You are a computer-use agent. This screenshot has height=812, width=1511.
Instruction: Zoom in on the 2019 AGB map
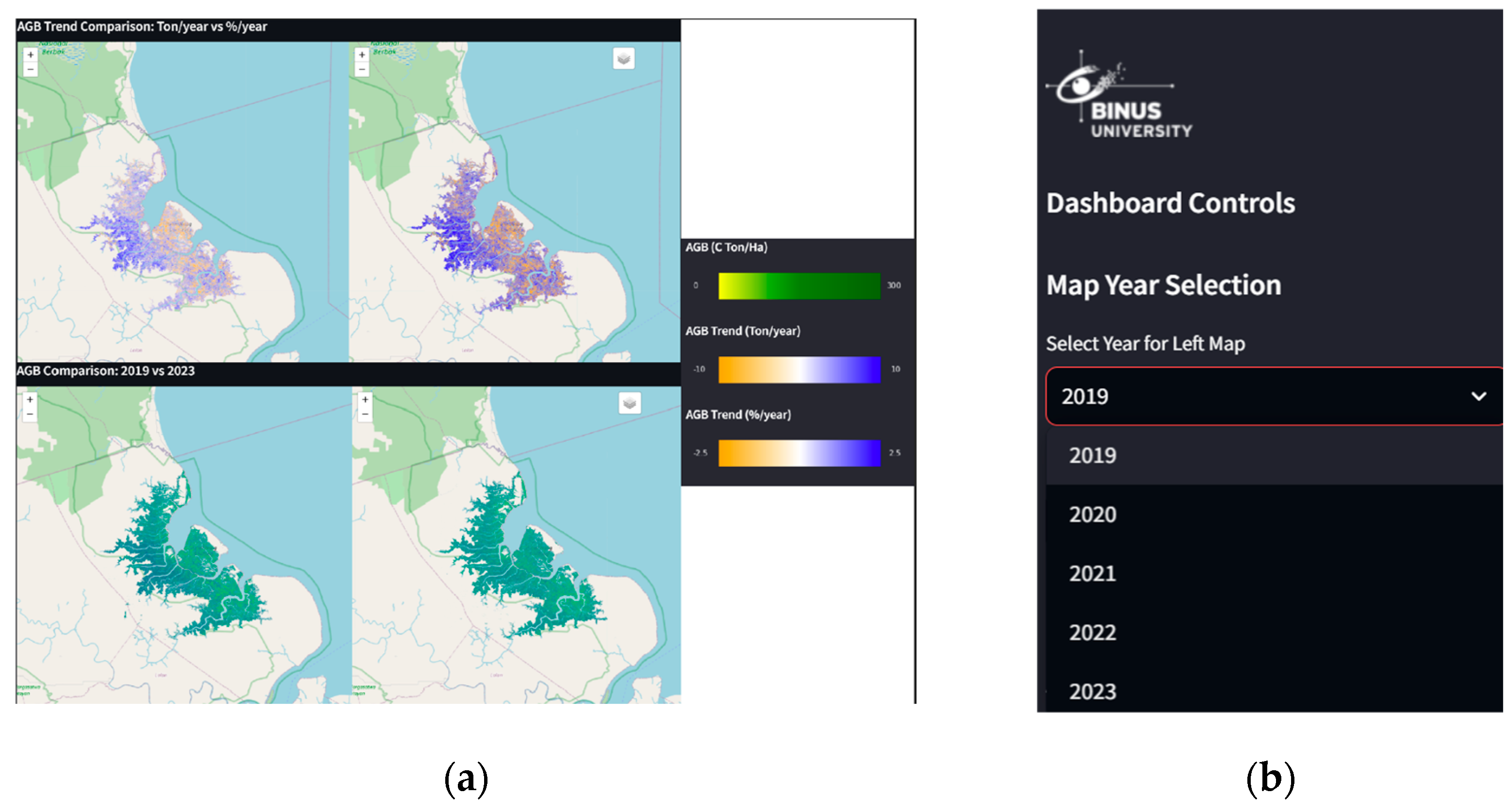point(30,400)
